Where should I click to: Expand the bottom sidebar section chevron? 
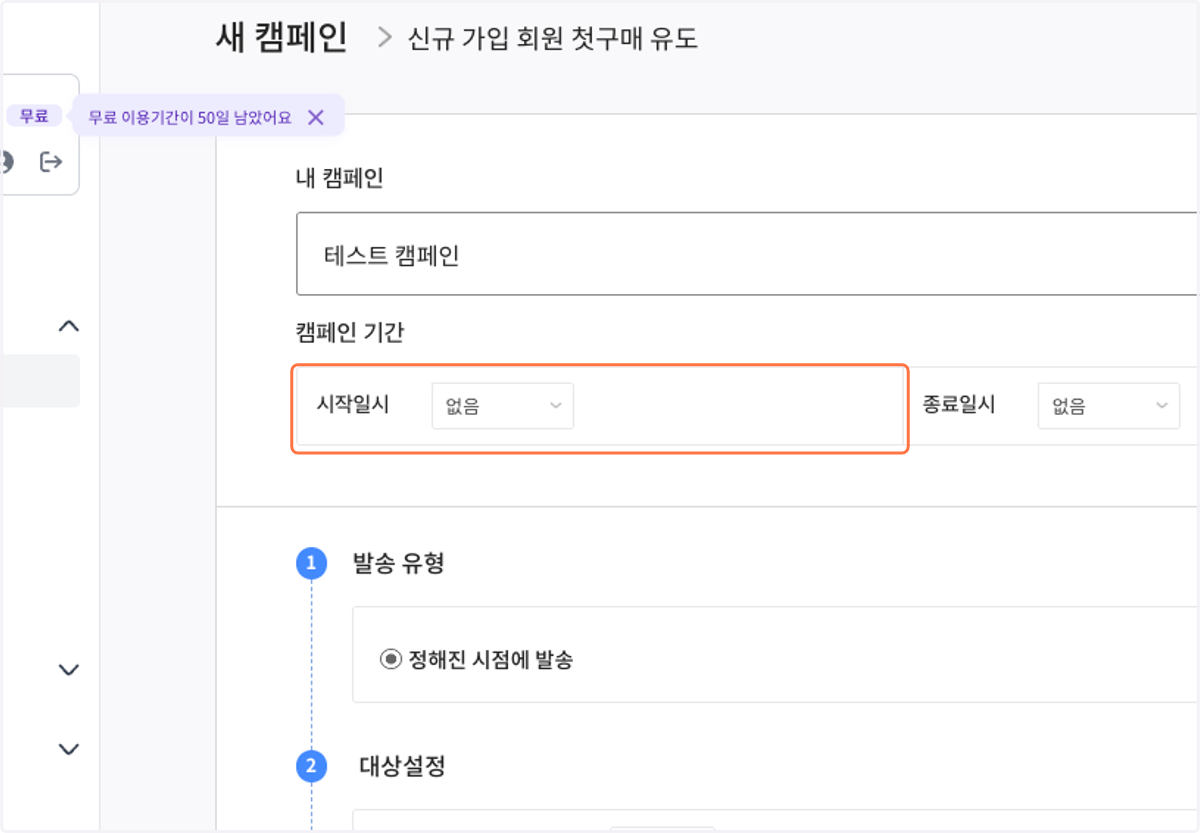(68, 748)
